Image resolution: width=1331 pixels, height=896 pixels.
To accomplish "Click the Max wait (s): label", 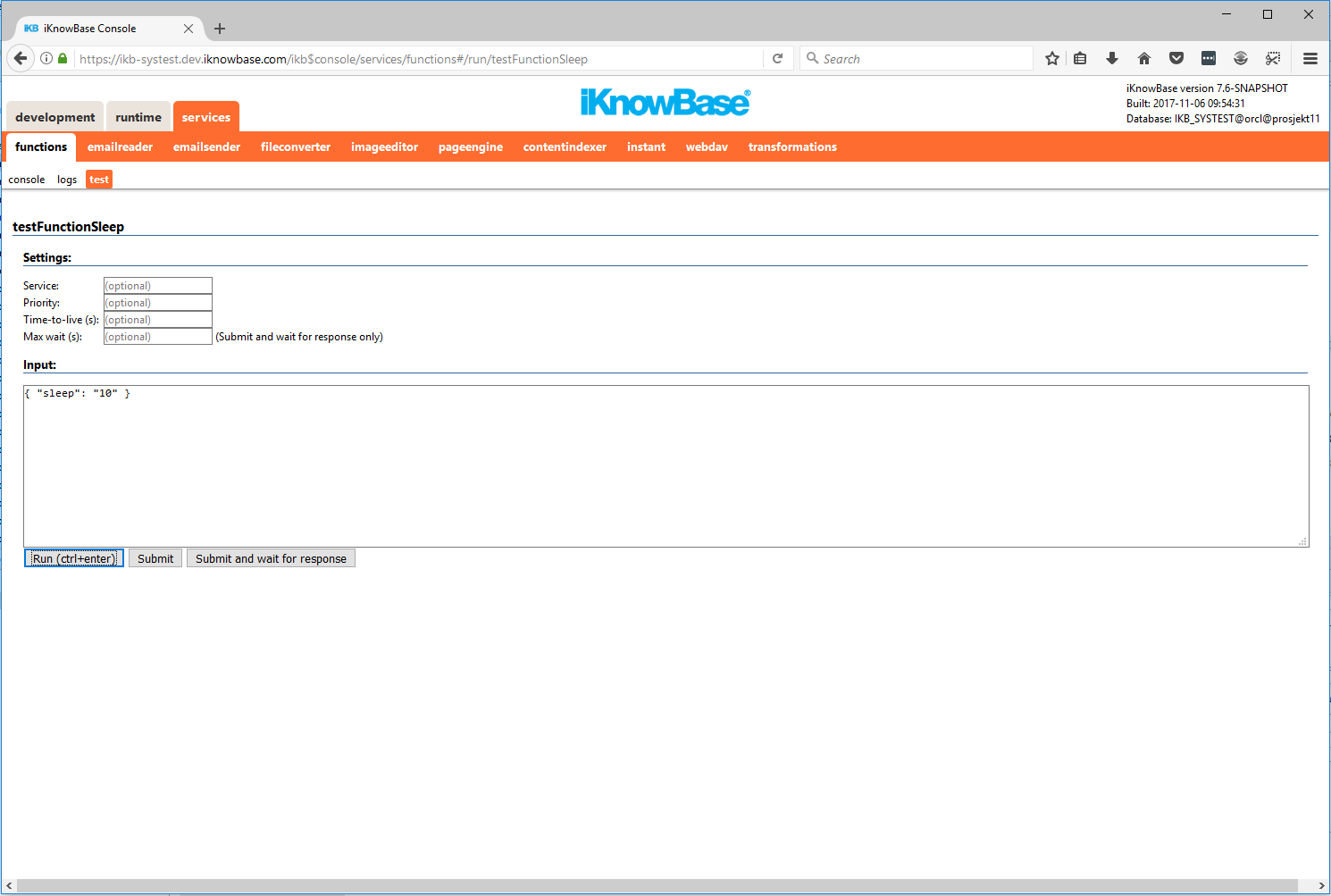I will (x=53, y=337).
